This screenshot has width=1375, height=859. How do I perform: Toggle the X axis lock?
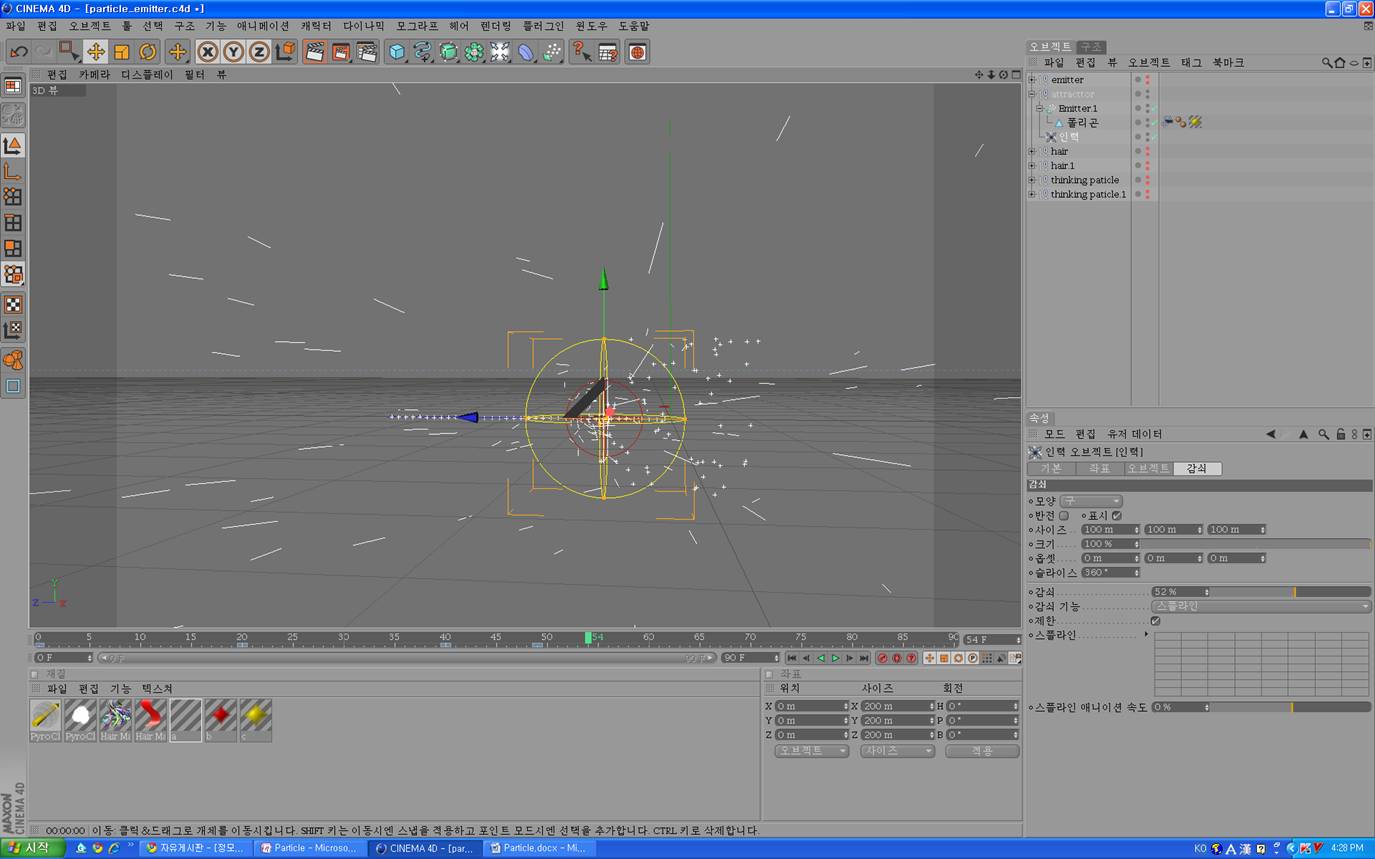point(208,51)
